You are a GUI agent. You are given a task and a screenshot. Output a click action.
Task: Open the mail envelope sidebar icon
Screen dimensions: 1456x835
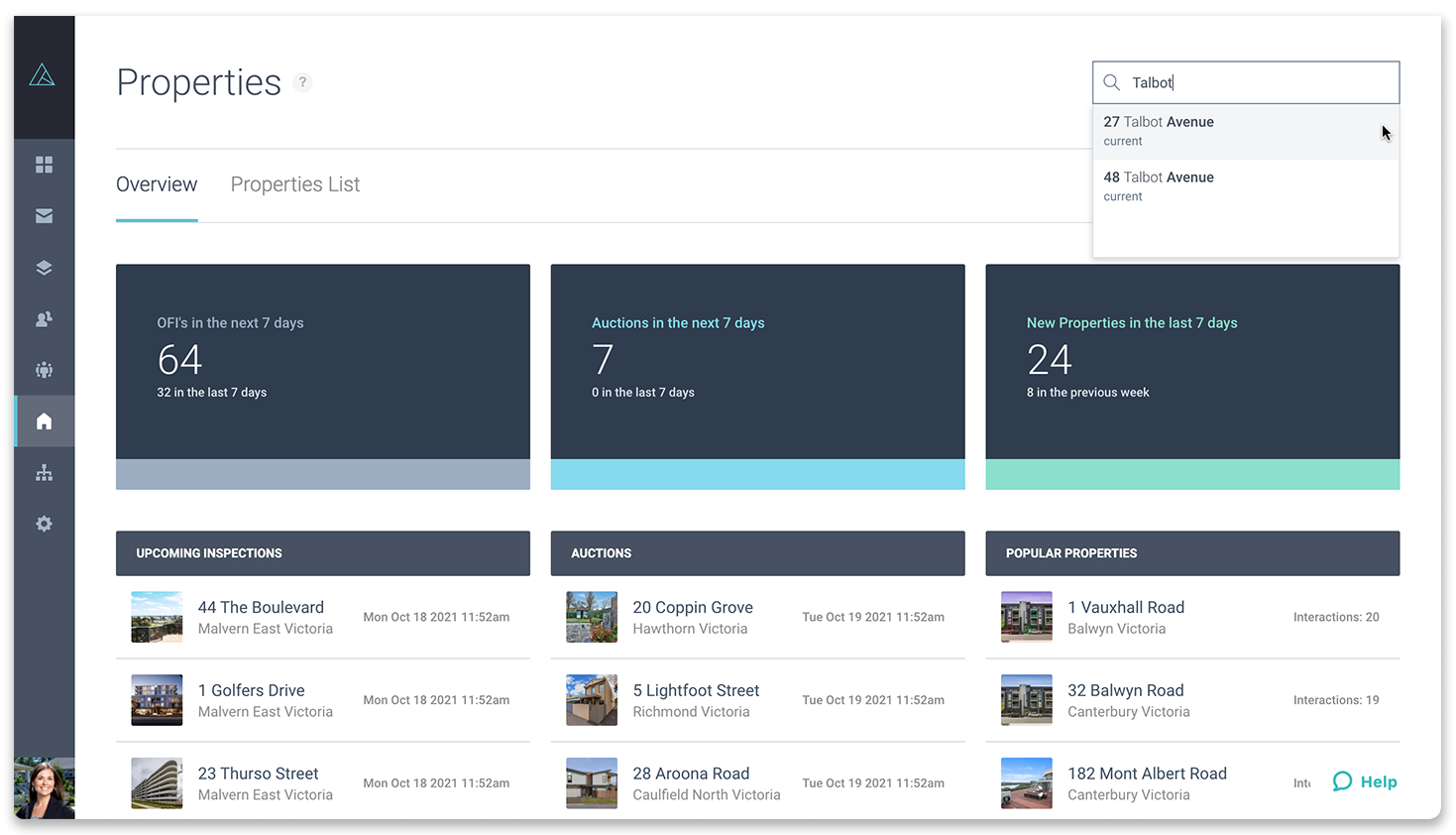tap(44, 215)
